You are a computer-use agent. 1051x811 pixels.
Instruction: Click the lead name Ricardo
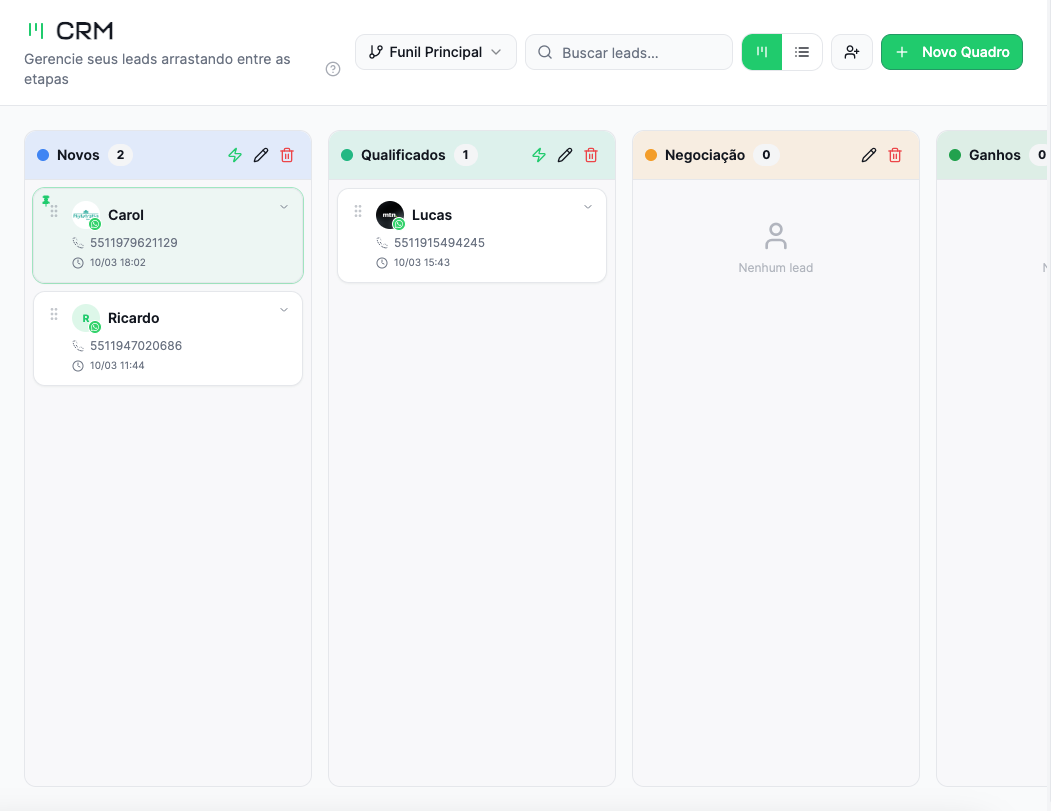(133, 318)
